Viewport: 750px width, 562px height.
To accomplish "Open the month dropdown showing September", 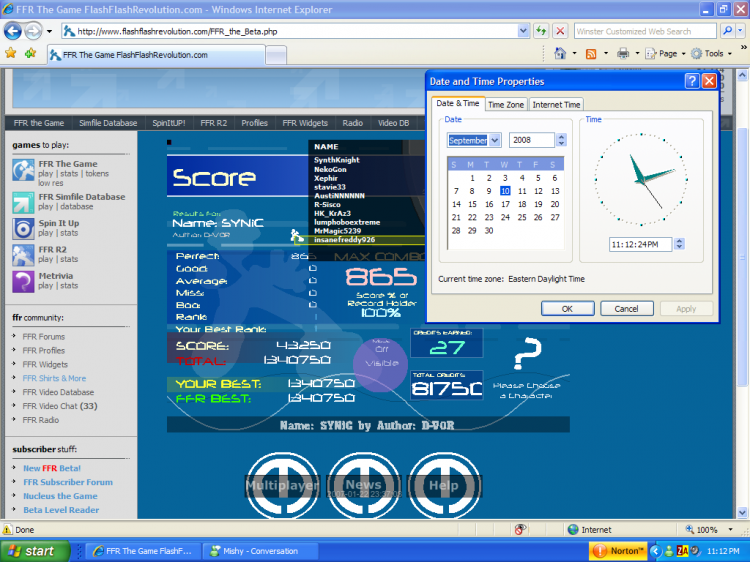I will [474, 141].
